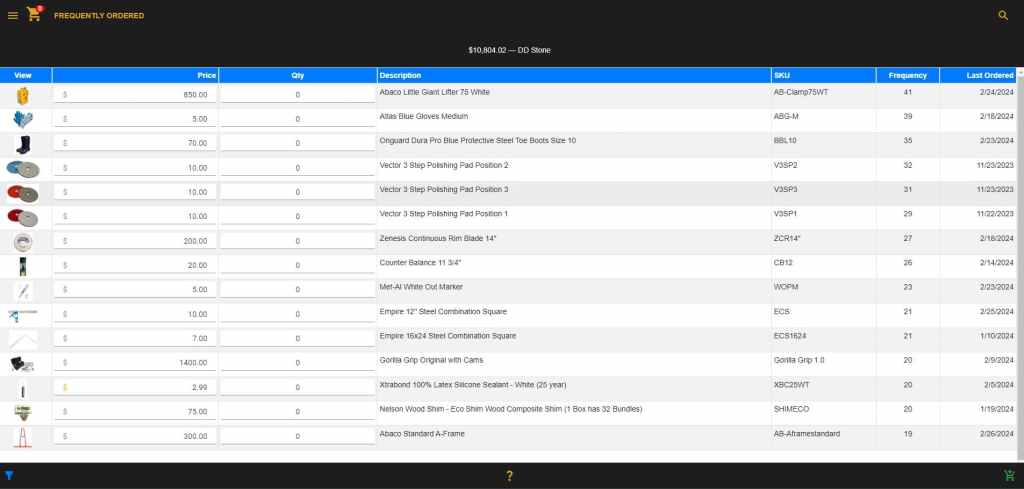Click the Qty field for Counter Balance 11 3/4"
Viewport: 1024px width, 489px height.
pyautogui.click(x=297, y=265)
